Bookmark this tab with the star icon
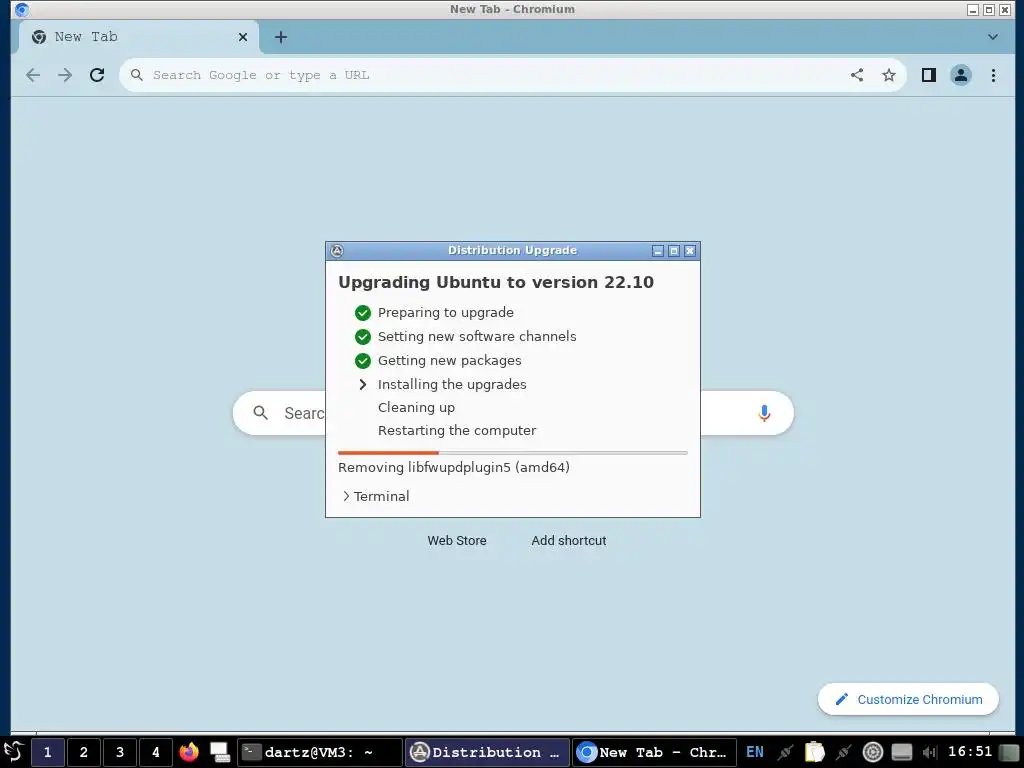 [889, 75]
